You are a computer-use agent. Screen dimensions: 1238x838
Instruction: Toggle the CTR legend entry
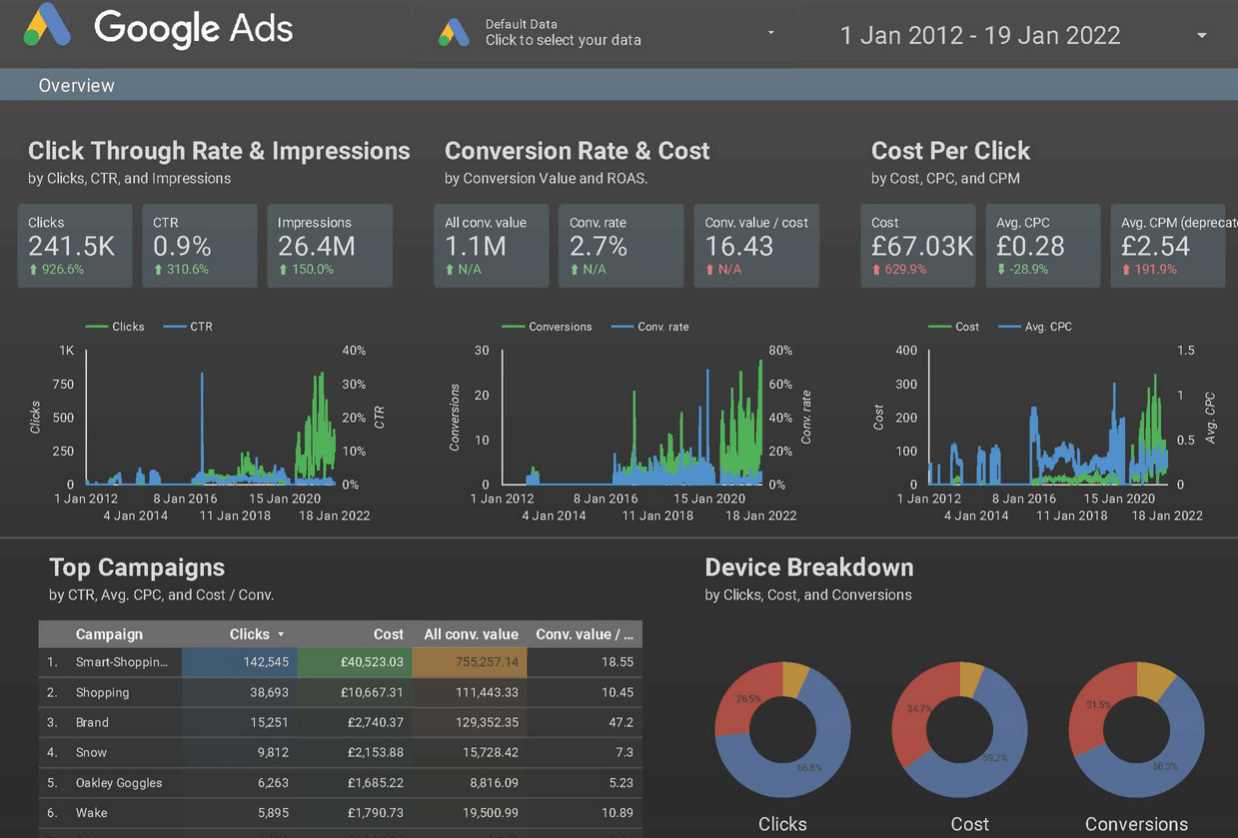188,327
